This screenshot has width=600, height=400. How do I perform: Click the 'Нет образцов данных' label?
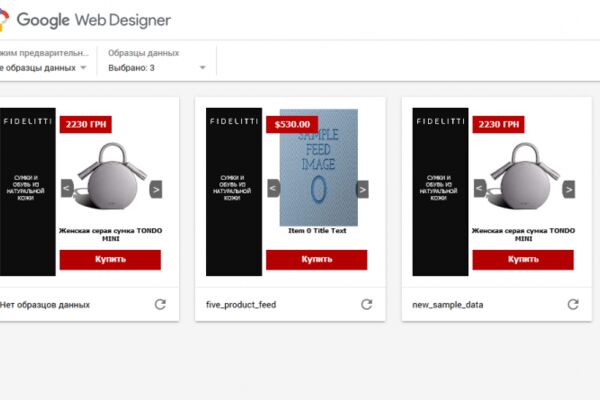point(45,305)
